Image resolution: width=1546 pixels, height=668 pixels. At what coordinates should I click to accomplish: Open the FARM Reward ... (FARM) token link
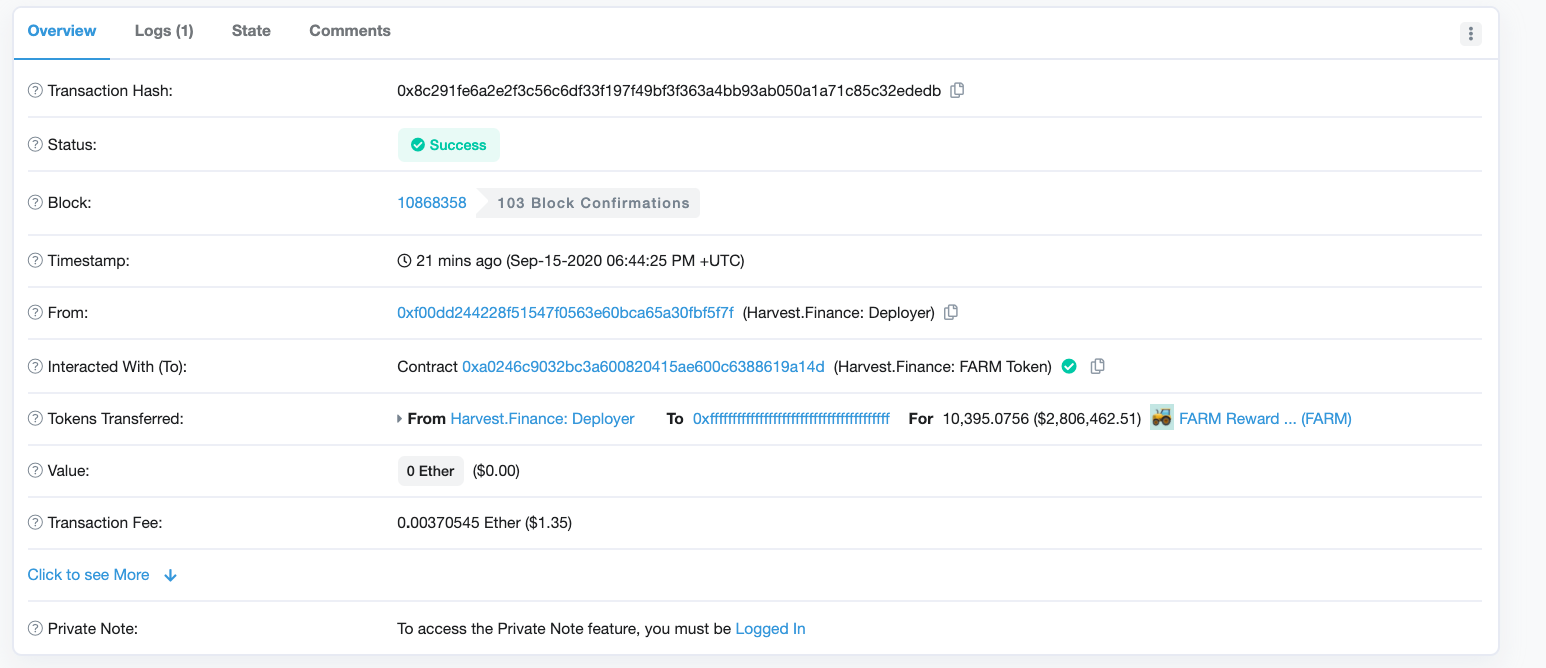coord(1265,419)
